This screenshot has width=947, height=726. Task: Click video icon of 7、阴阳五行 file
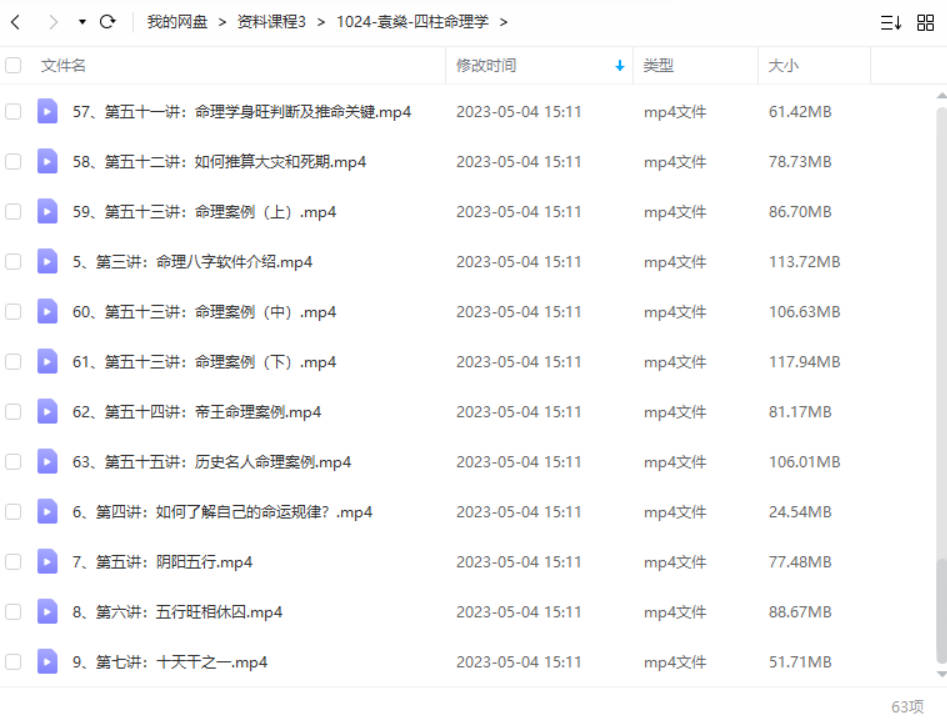47,562
